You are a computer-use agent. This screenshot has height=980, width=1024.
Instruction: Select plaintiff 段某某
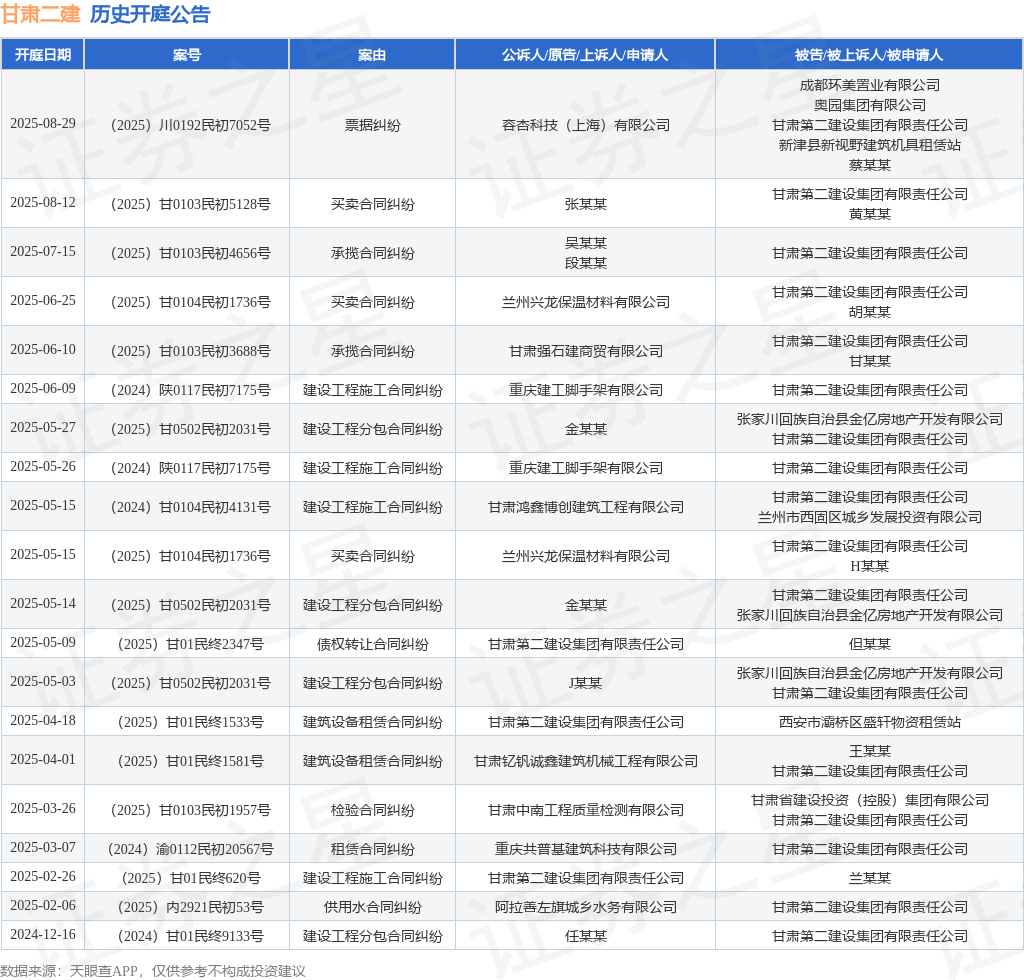coord(585,263)
